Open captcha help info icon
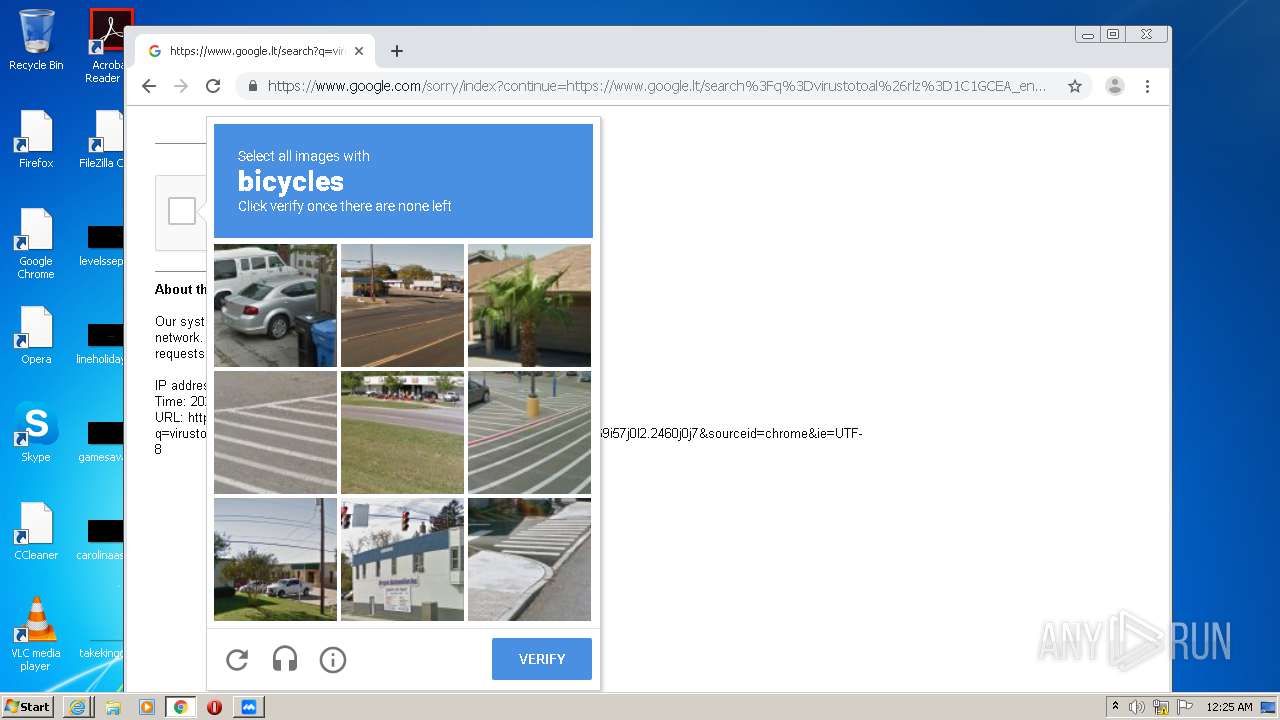The width and height of the screenshot is (1280, 720). tap(333, 659)
